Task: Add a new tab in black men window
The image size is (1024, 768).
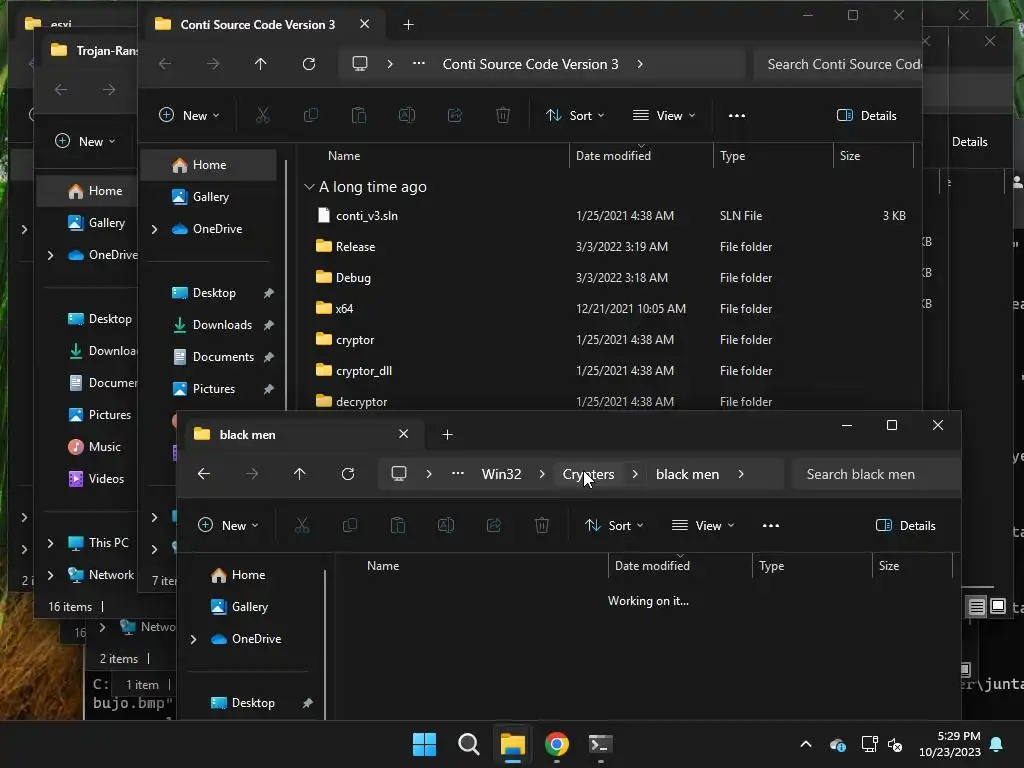Action: pyautogui.click(x=447, y=435)
